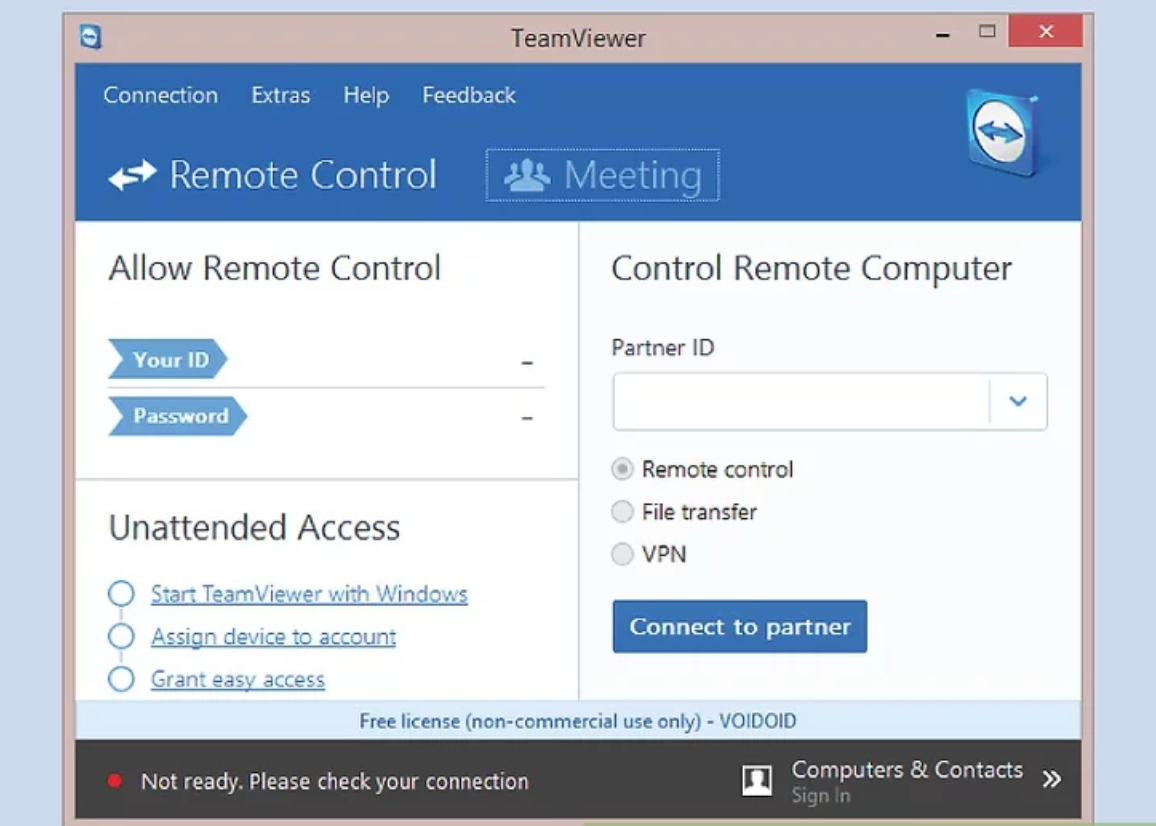Screen dimensions: 1156x826
Task: Open the Extras menu
Action: pyautogui.click(x=281, y=95)
